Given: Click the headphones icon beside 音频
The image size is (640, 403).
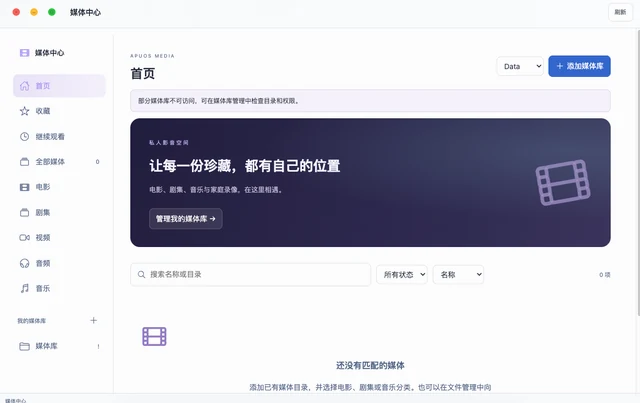Looking at the screenshot, I should tap(24, 263).
